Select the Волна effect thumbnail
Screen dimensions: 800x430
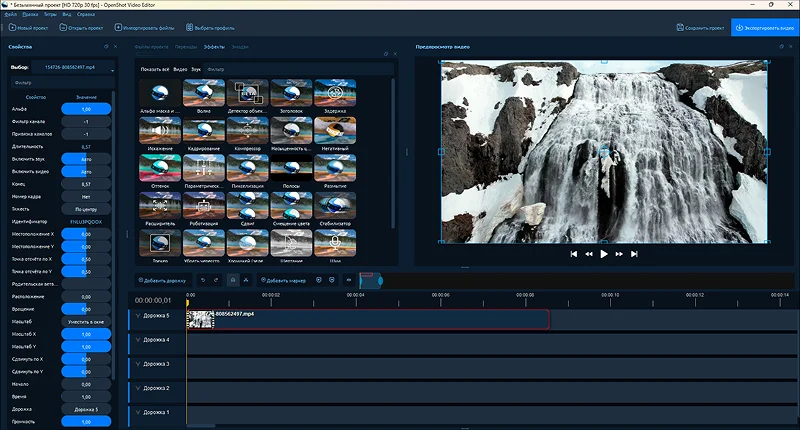[x=204, y=92]
